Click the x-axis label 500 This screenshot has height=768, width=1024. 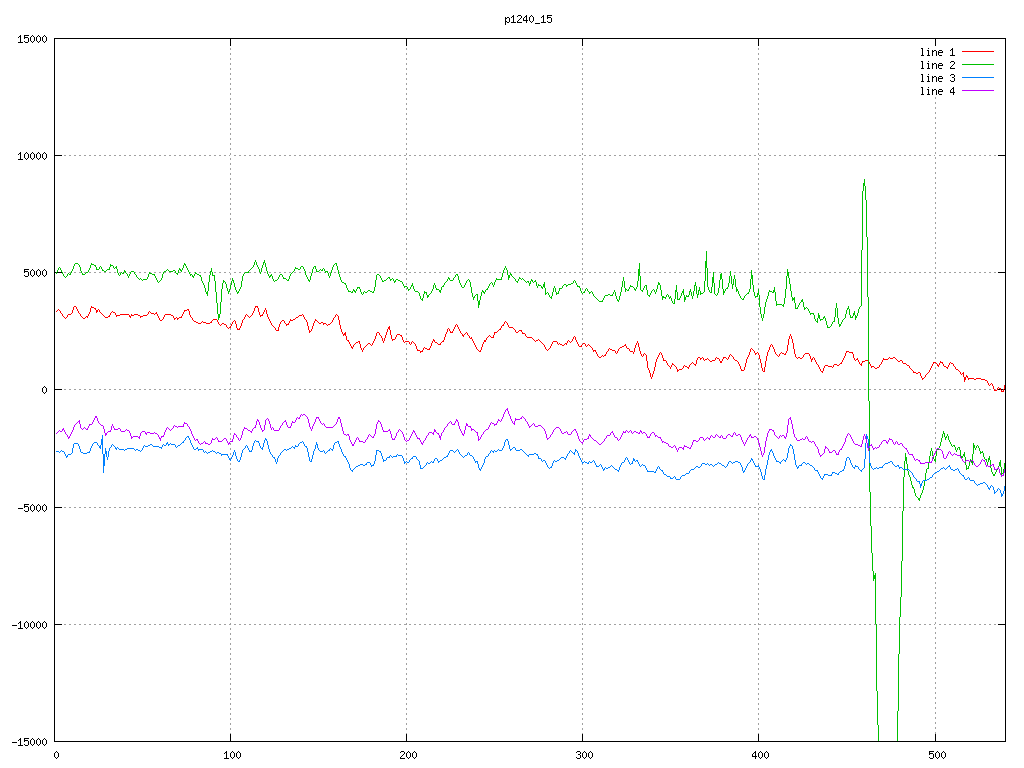pyautogui.click(x=937, y=756)
